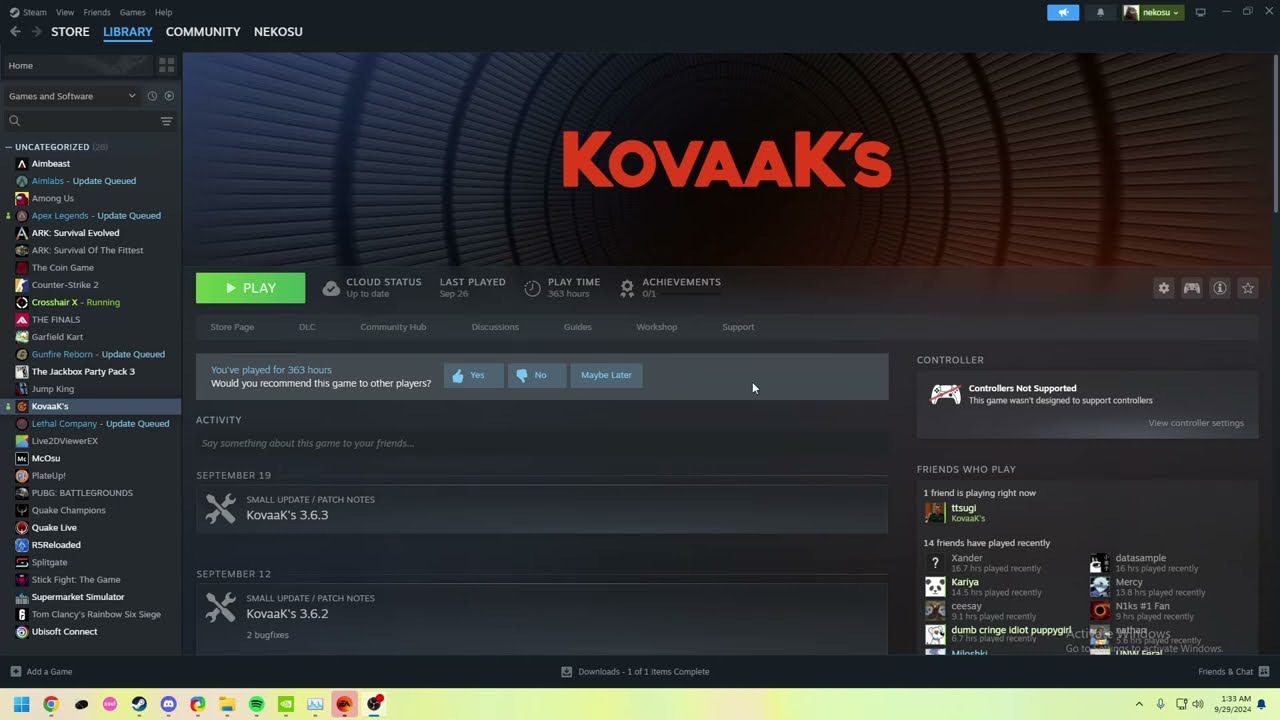Open the Friends menu
This screenshot has height=720, width=1280.
97,12
